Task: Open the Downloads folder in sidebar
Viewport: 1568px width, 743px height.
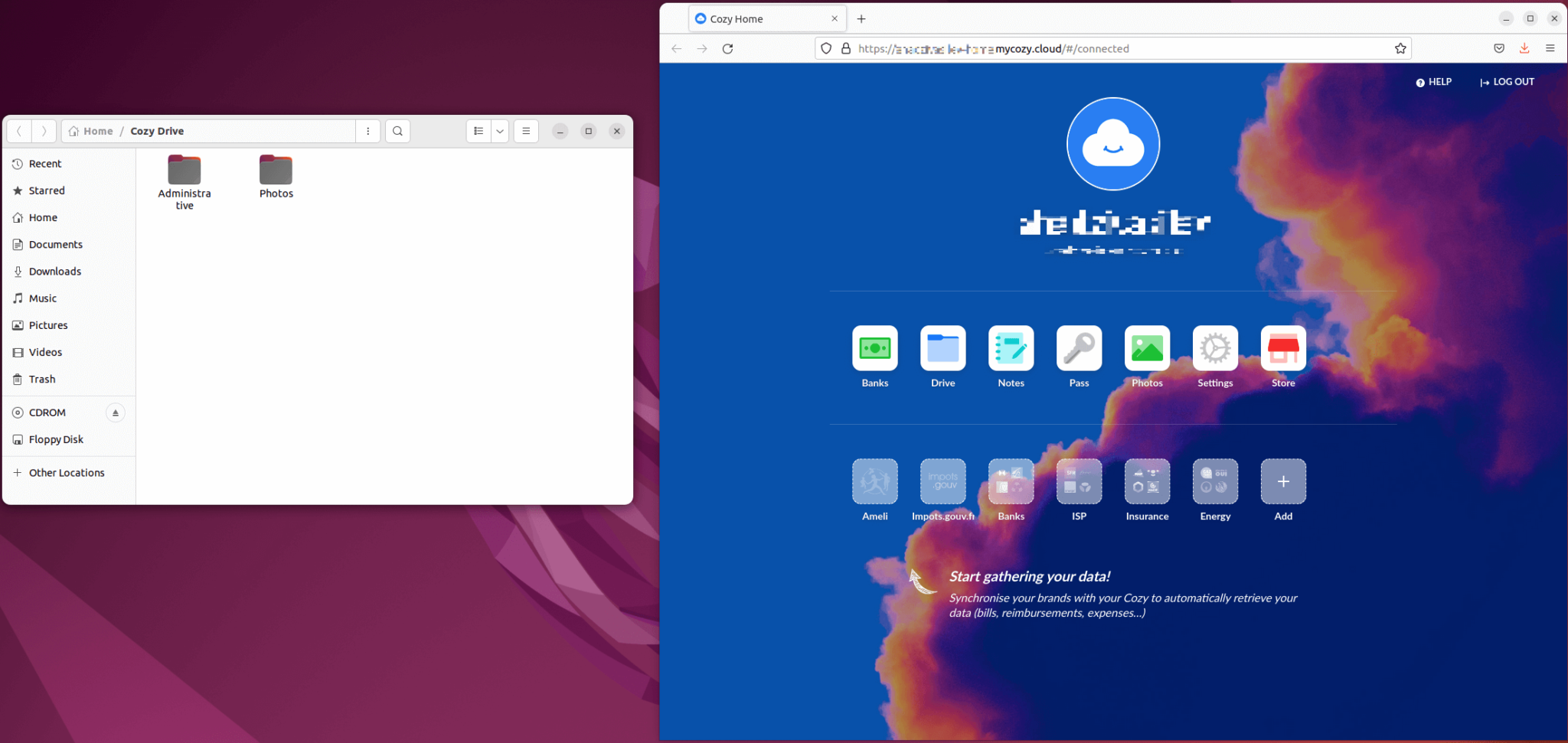Action: tap(54, 271)
